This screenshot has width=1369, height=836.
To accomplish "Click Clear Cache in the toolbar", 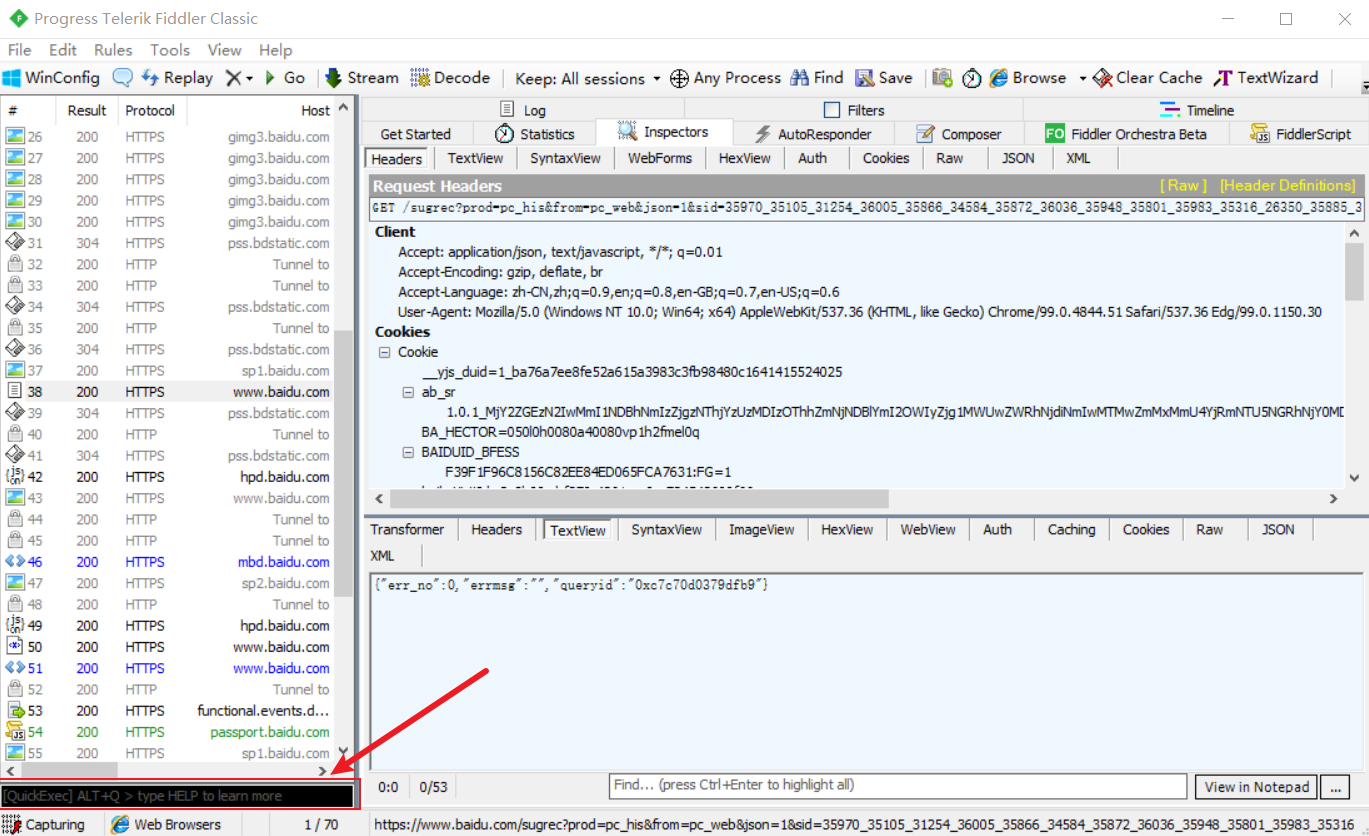I will pyautogui.click(x=1148, y=78).
